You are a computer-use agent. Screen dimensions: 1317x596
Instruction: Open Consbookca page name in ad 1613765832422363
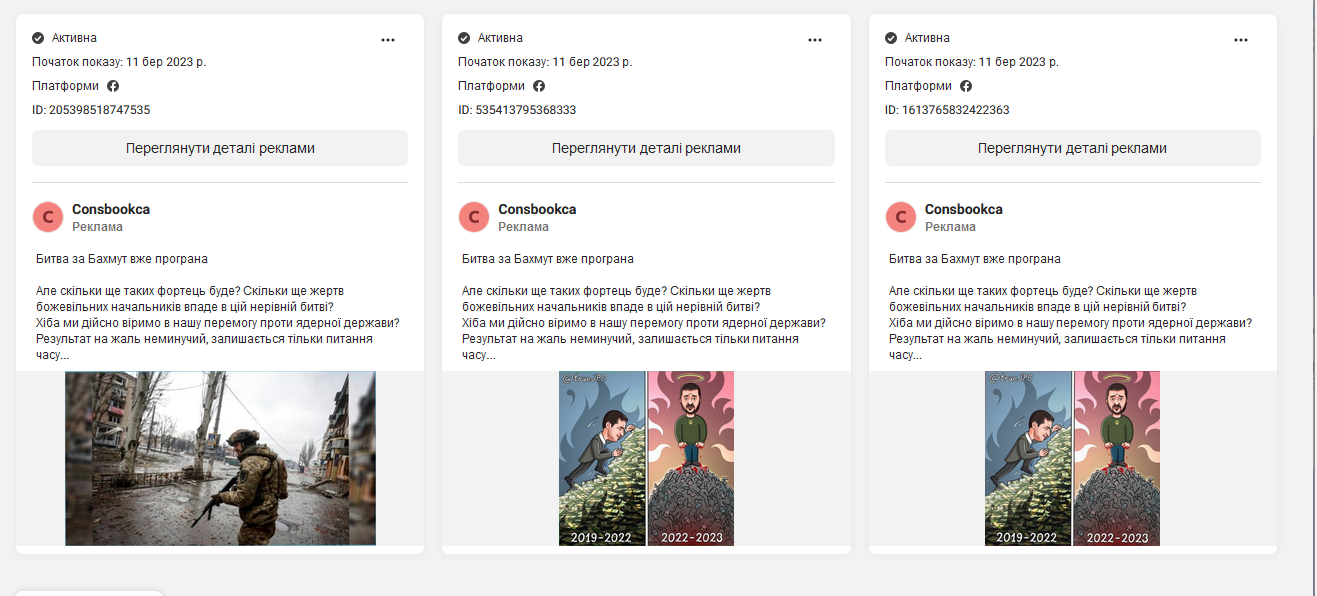click(x=963, y=209)
